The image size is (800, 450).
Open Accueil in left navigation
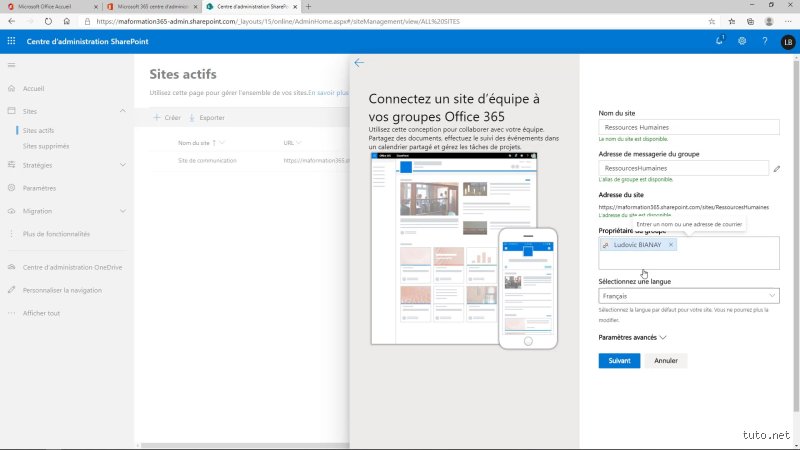(x=33, y=88)
